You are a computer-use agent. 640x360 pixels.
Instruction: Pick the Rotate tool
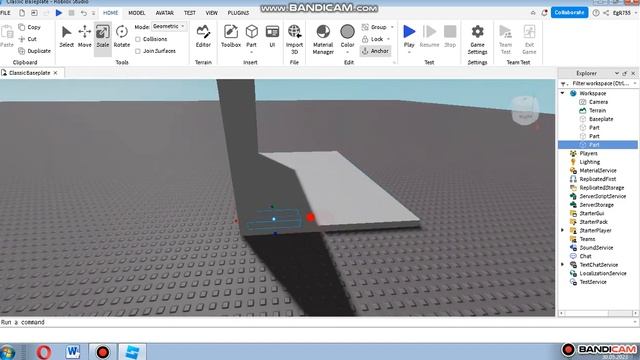(122, 36)
